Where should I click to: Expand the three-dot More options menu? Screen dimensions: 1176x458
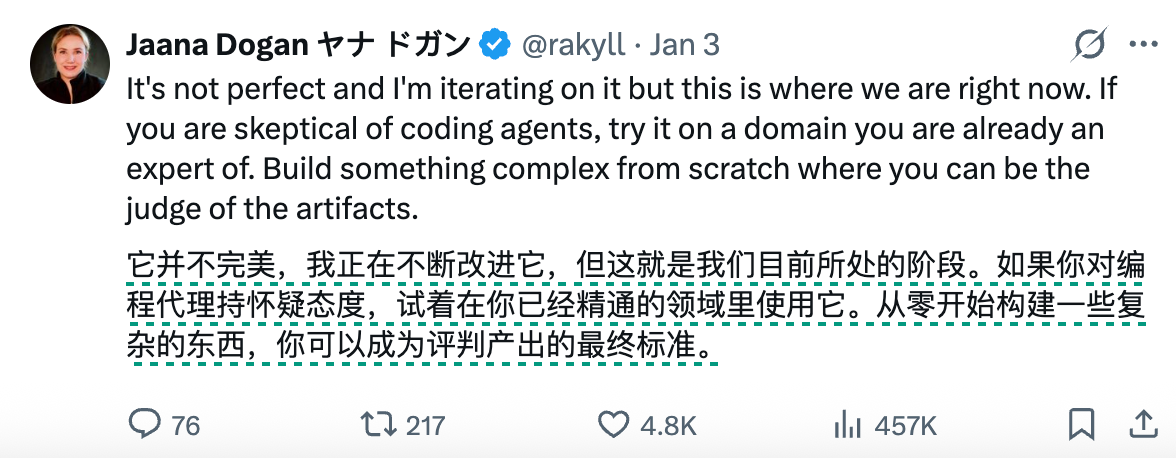pyautogui.click(x=1142, y=45)
